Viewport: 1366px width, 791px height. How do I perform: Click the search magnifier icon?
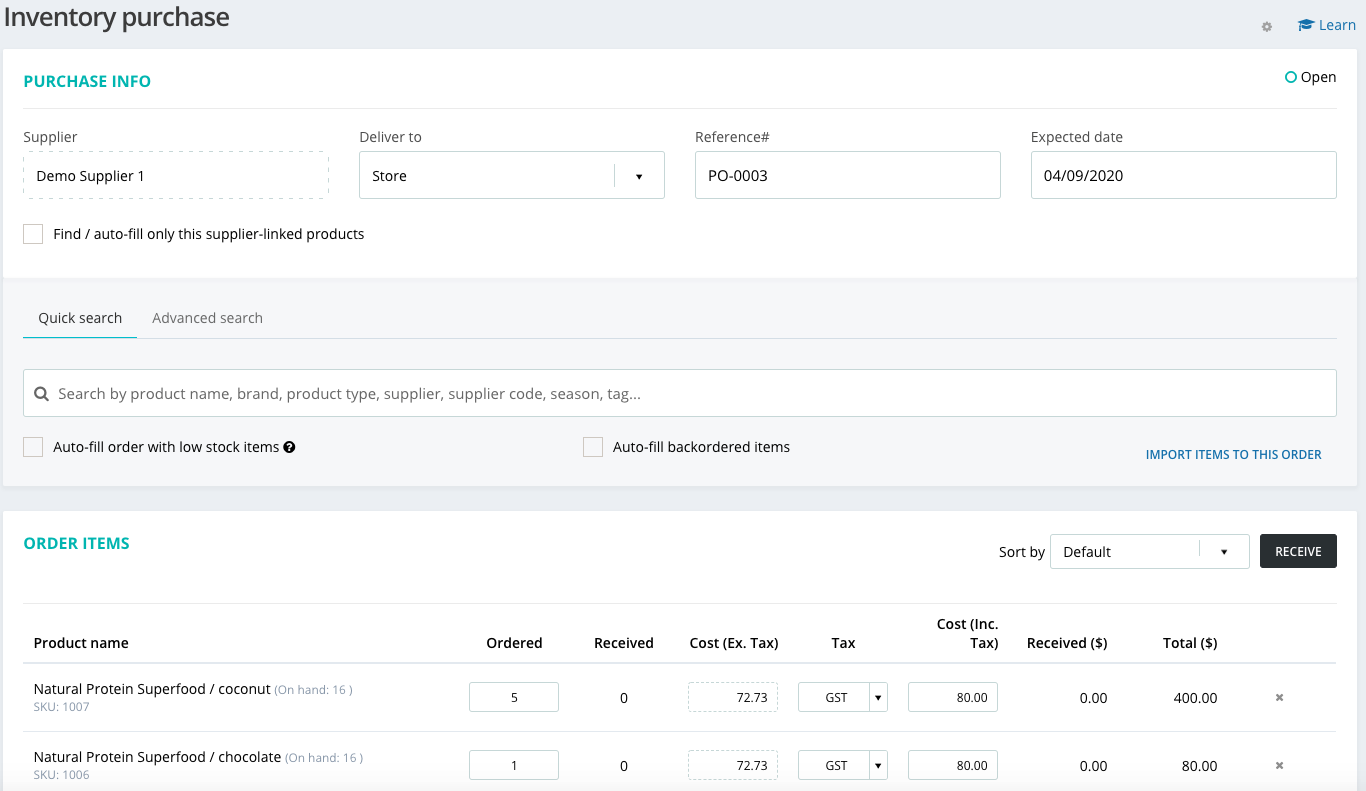click(x=42, y=394)
